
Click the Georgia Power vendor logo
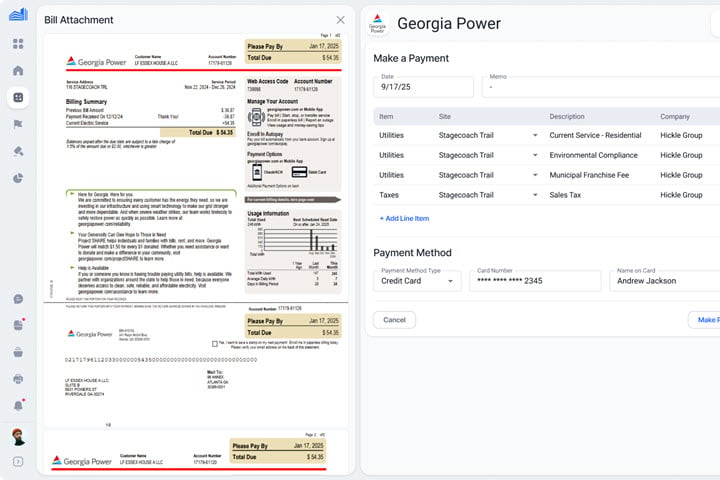377,23
